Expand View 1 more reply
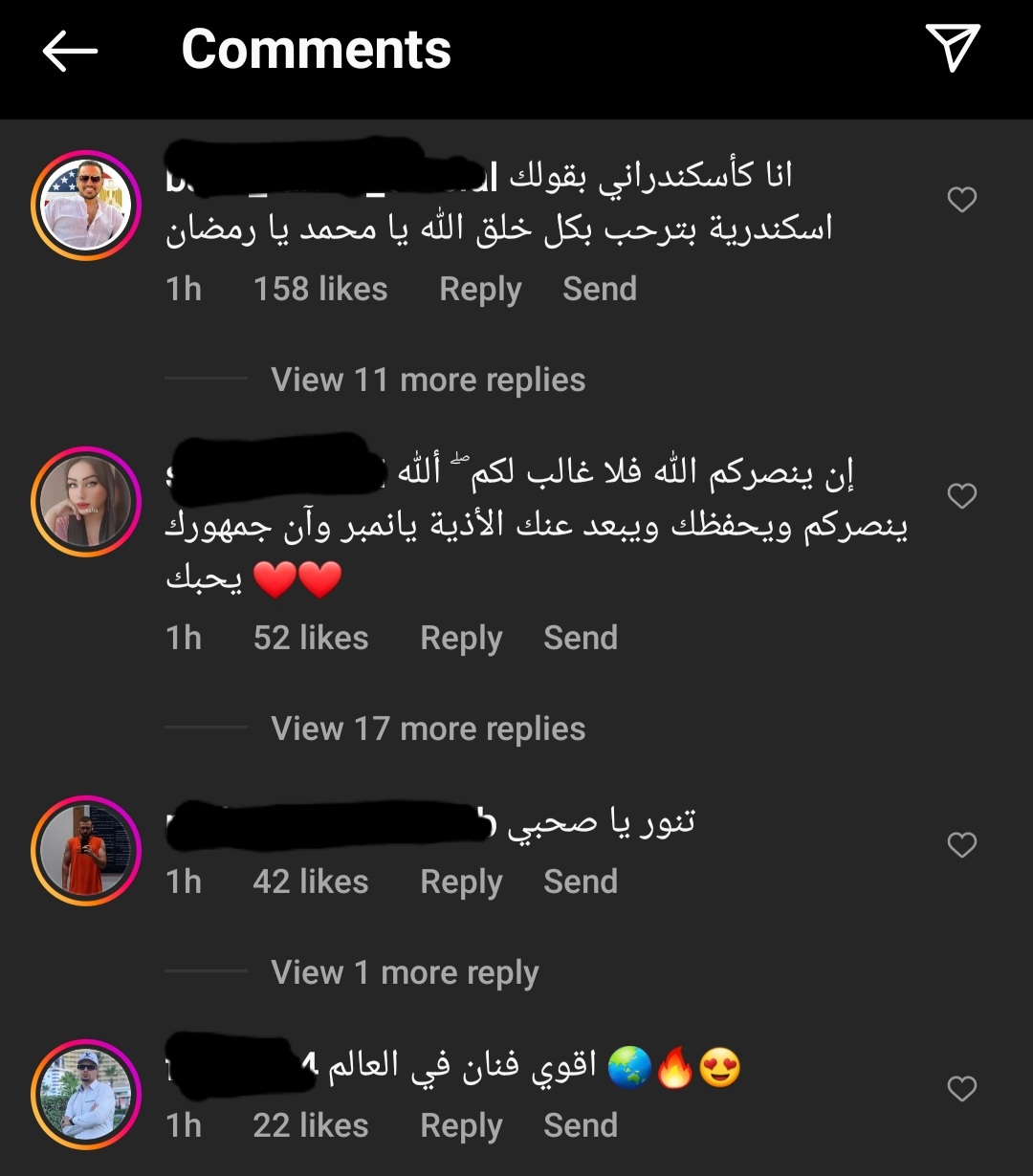 tap(405, 972)
